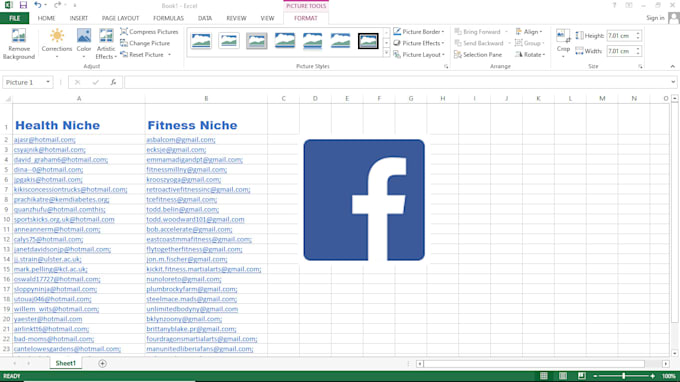This screenshot has height=382, width=680.
Task: Adjust the zoom slider handle
Action: [624, 376]
